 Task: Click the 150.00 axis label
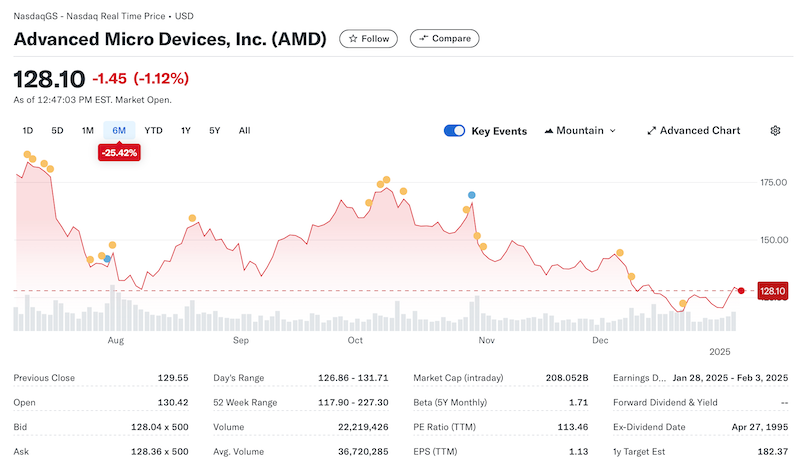(x=773, y=240)
